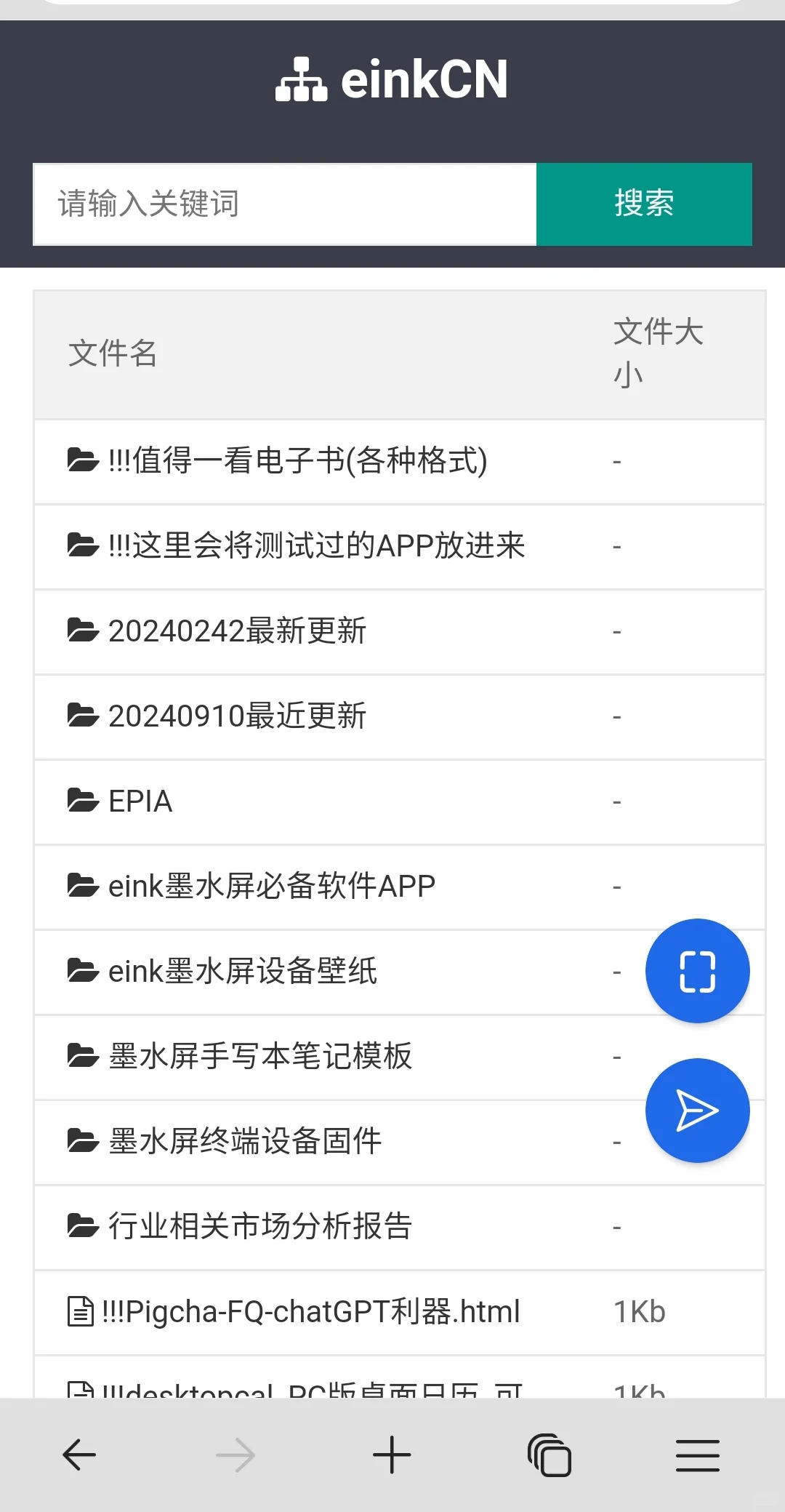Open folder 墨水屏手写本笔记模板
The width and height of the screenshot is (785, 1512).
click(x=260, y=1056)
